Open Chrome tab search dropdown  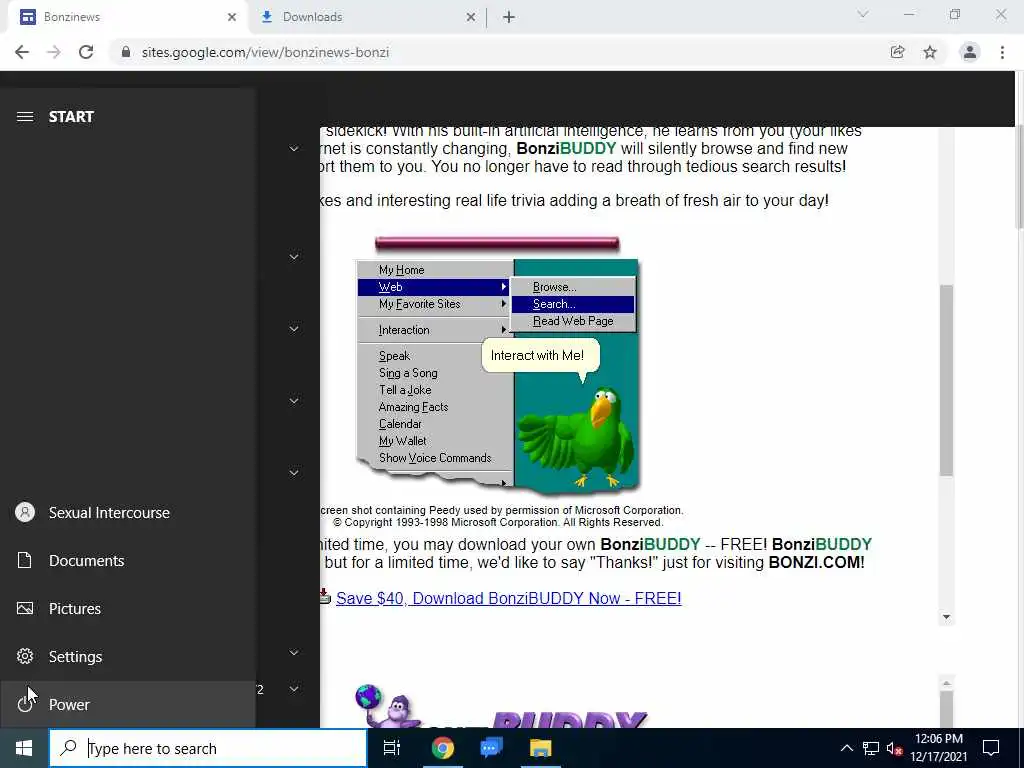click(x=863, y=14)
